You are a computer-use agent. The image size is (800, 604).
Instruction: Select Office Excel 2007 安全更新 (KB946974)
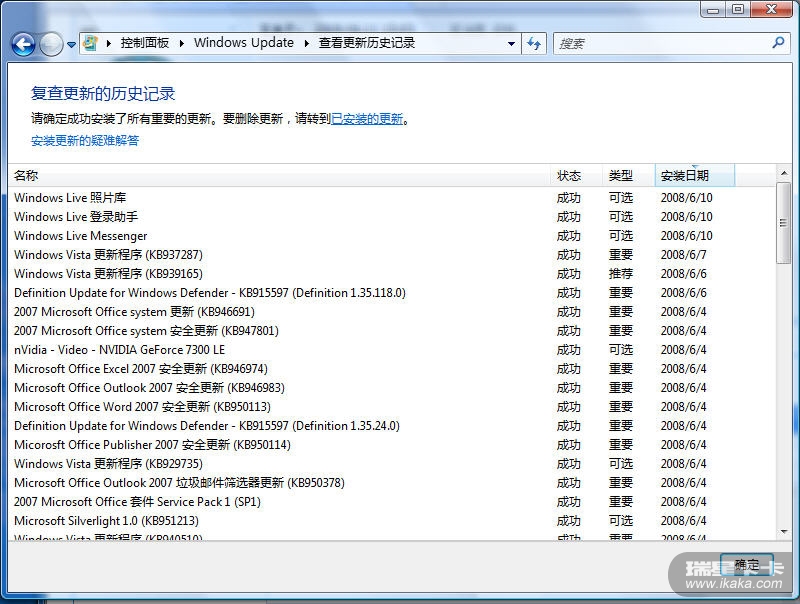392,369
